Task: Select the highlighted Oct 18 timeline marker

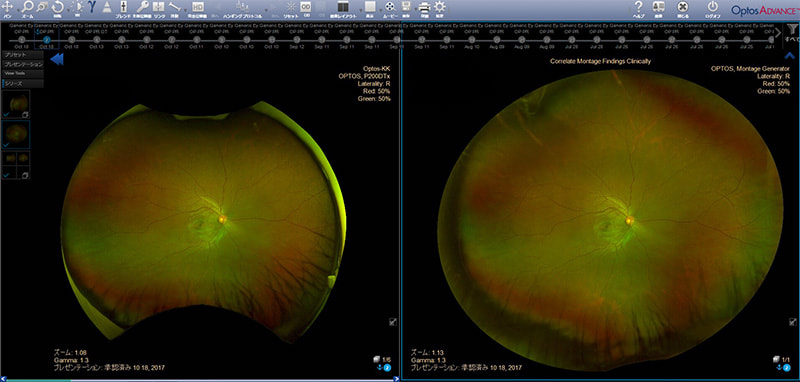Action: coord(46,39)
